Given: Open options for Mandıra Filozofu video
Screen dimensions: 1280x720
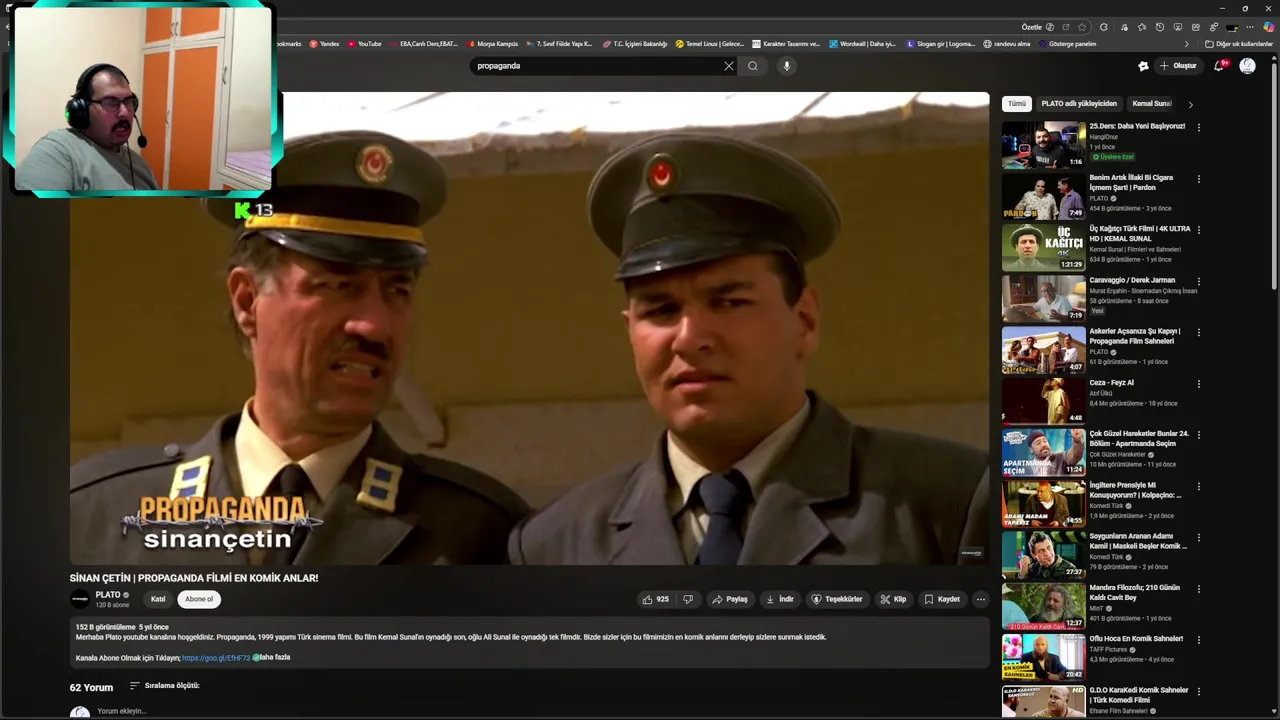Looking at the screenshot, I should [x=1198, y=589].
